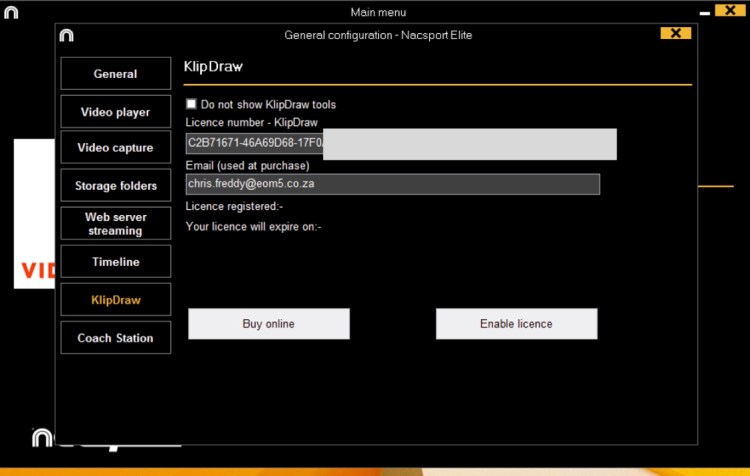Select the Video capture tab
Viewport: 750px width, 476px height.
pyautogui.click(x=115, y=148)
